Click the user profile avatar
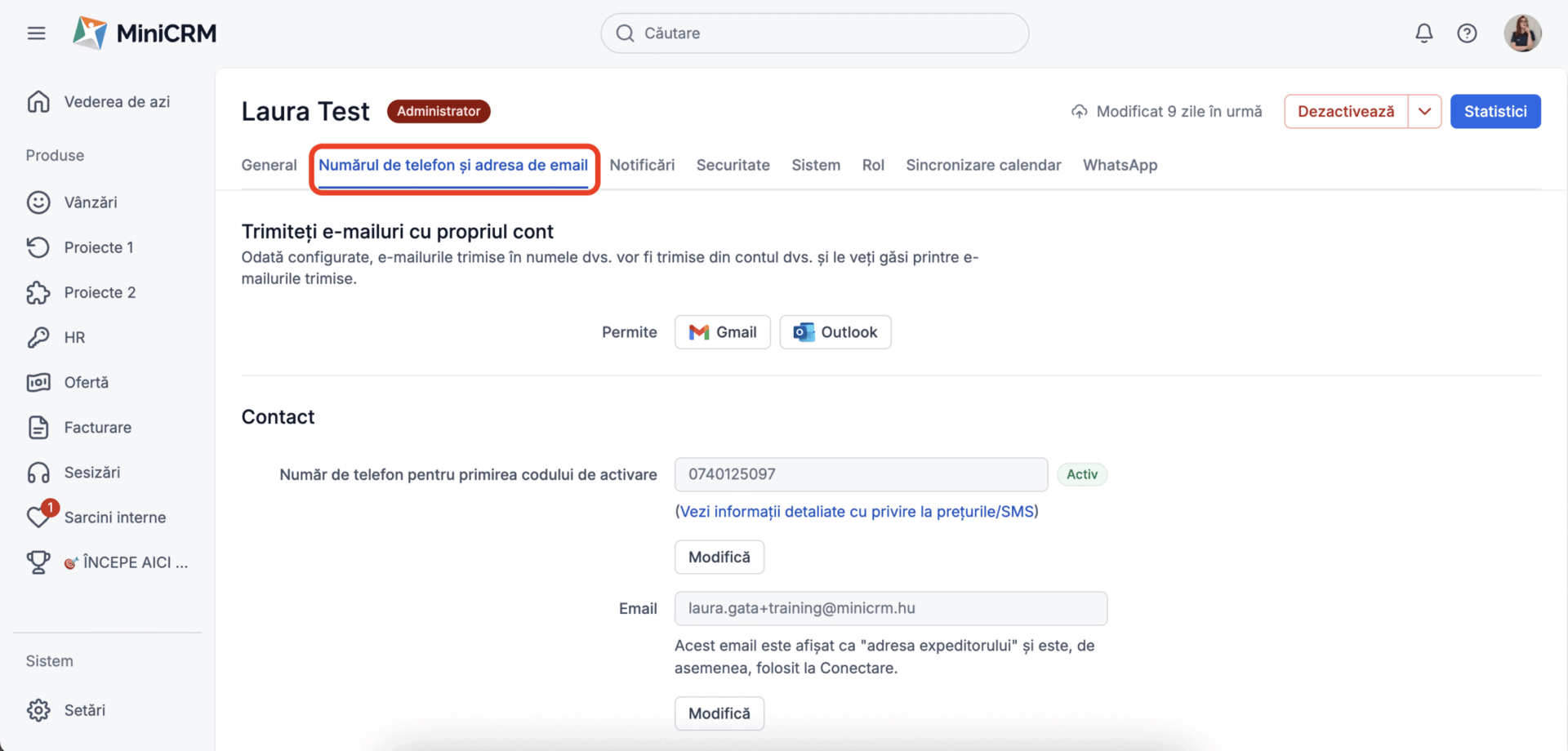The height and width of the screenshot is (751, 1568). (x=1521, y=33)
